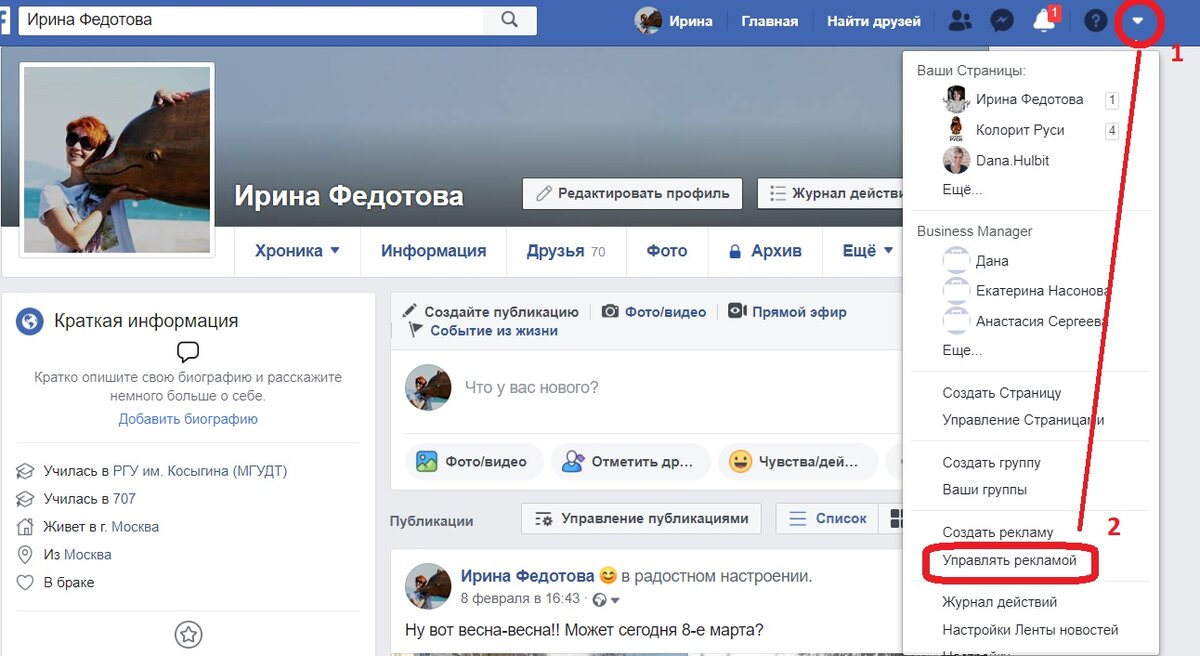Open Ирина Федотова link in post header

(527, 576)
